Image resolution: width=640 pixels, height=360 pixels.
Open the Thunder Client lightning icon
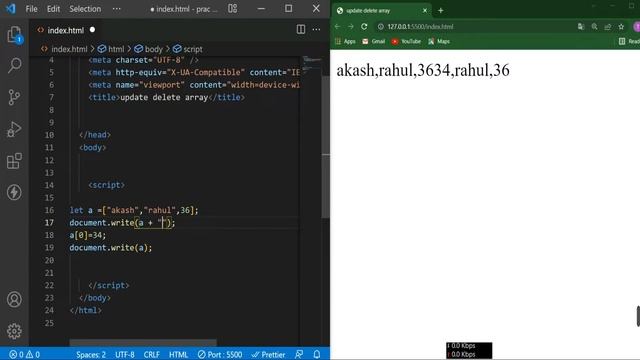pos(14,192)
